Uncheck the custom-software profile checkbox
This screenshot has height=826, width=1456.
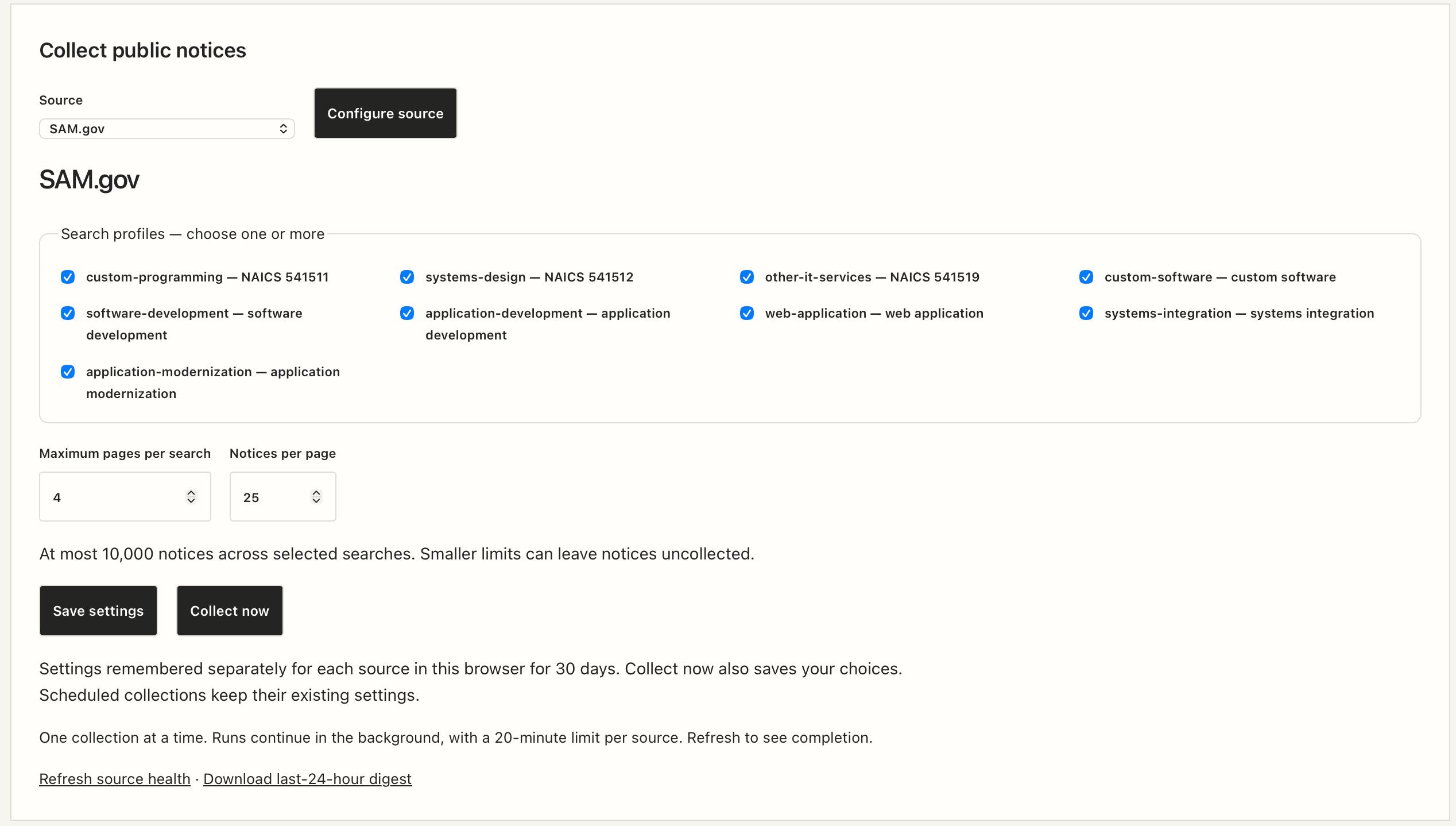pos(1086,277)
